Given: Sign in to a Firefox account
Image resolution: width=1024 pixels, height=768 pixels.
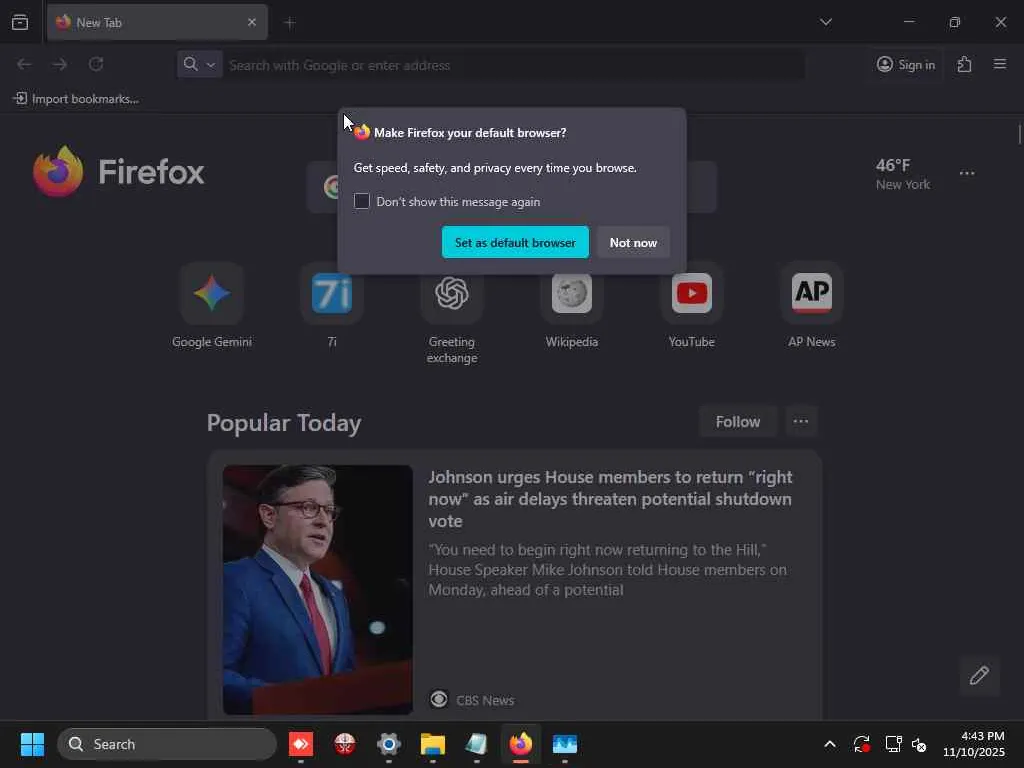Looking at the screenshot, I should tap(906, 65).
